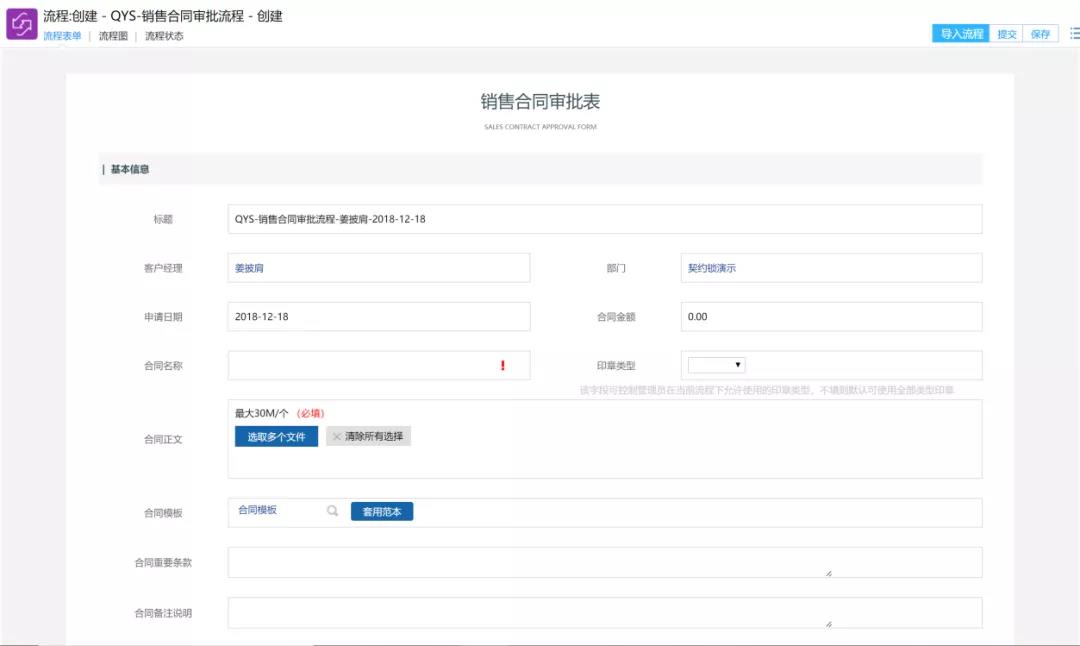Click the 姜披肩 customer manager link
Viewport: 1080px width, 646px height.
[x=249, y=268]
